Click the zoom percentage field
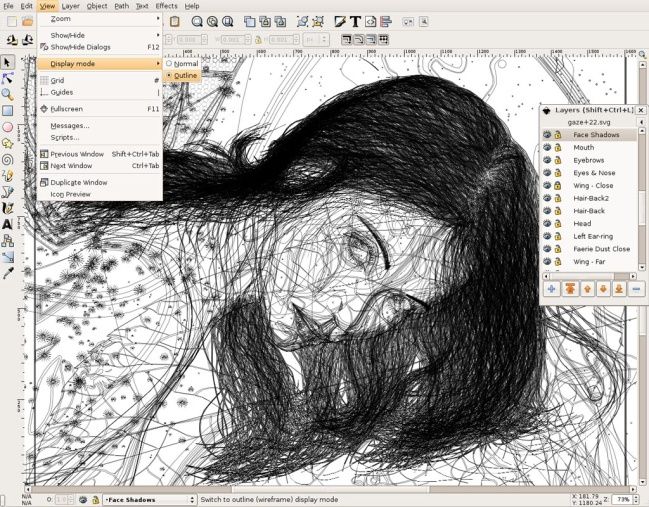This screenshot has height=507, width=649. [x=621, y=498]
